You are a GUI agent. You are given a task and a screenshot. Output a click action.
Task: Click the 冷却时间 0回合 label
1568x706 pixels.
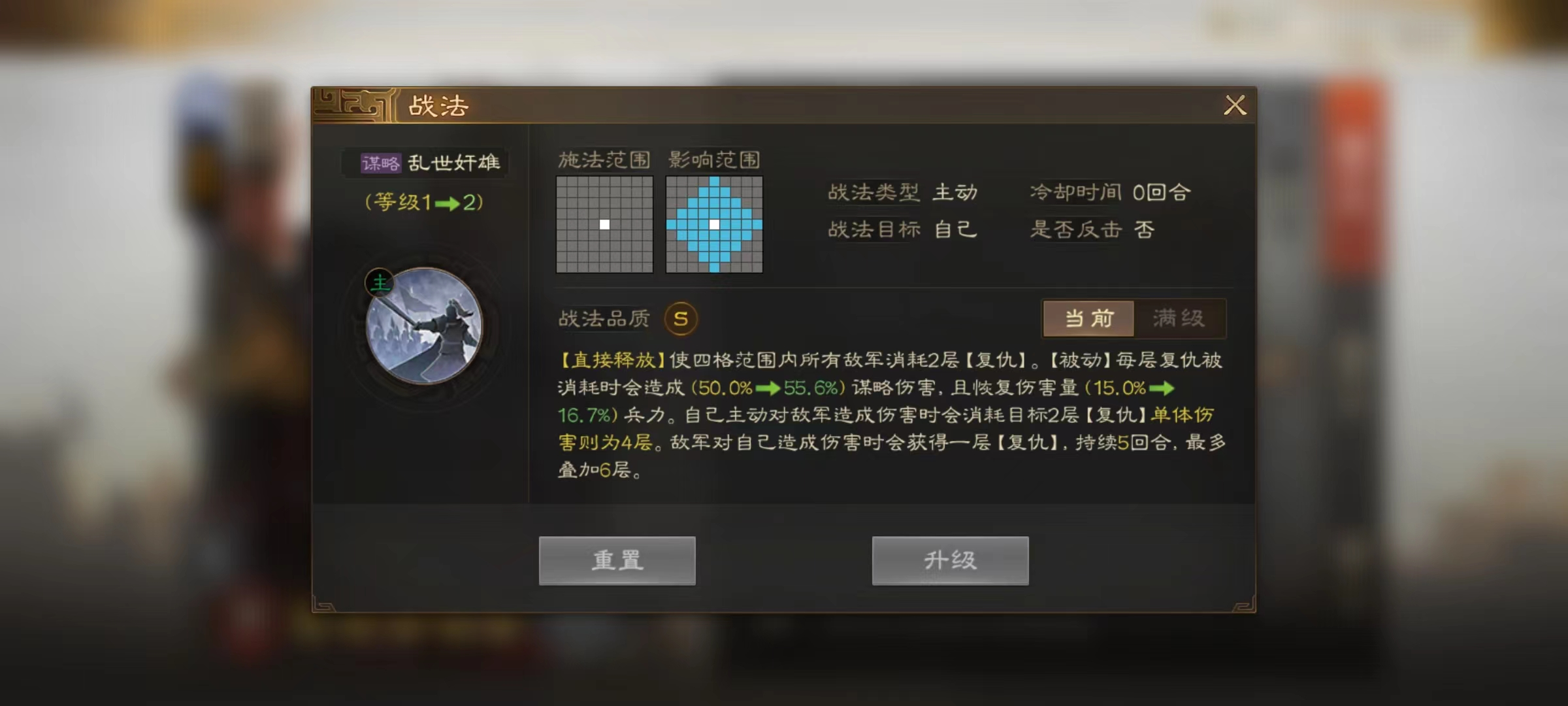point(1111,192)
